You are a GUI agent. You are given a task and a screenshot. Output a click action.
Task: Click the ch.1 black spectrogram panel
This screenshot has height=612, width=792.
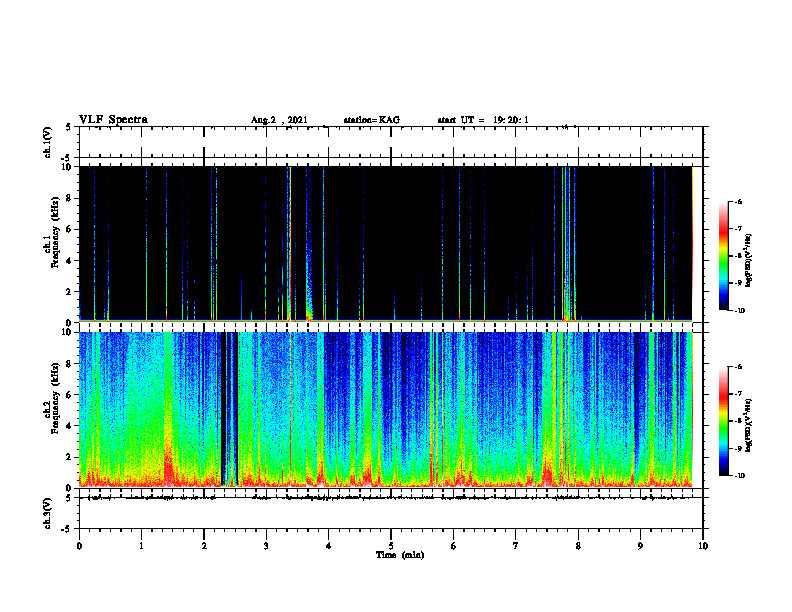(x=386, y=244)
